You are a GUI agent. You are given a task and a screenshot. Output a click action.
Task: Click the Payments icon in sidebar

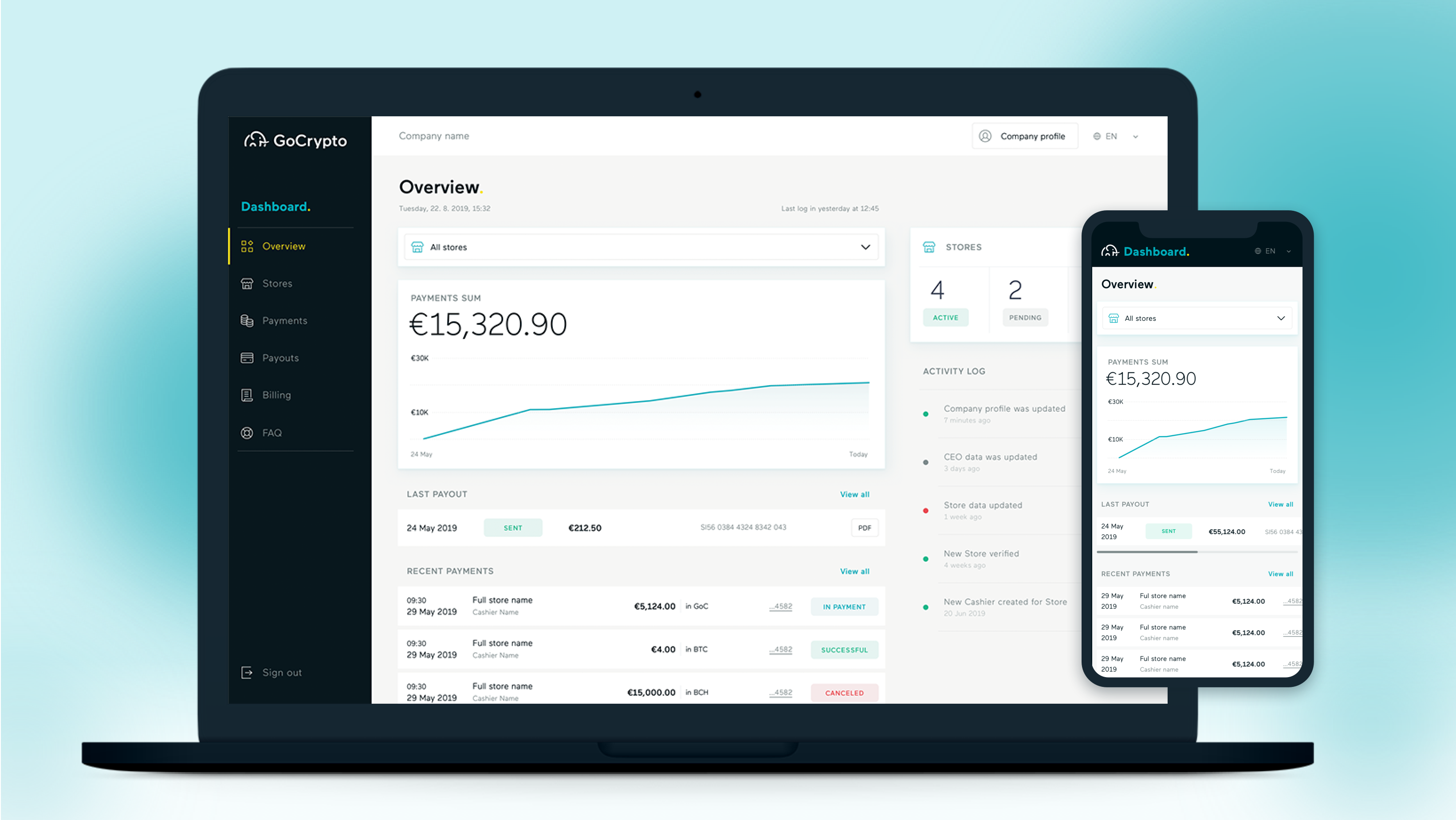click(x=246, y=320)
